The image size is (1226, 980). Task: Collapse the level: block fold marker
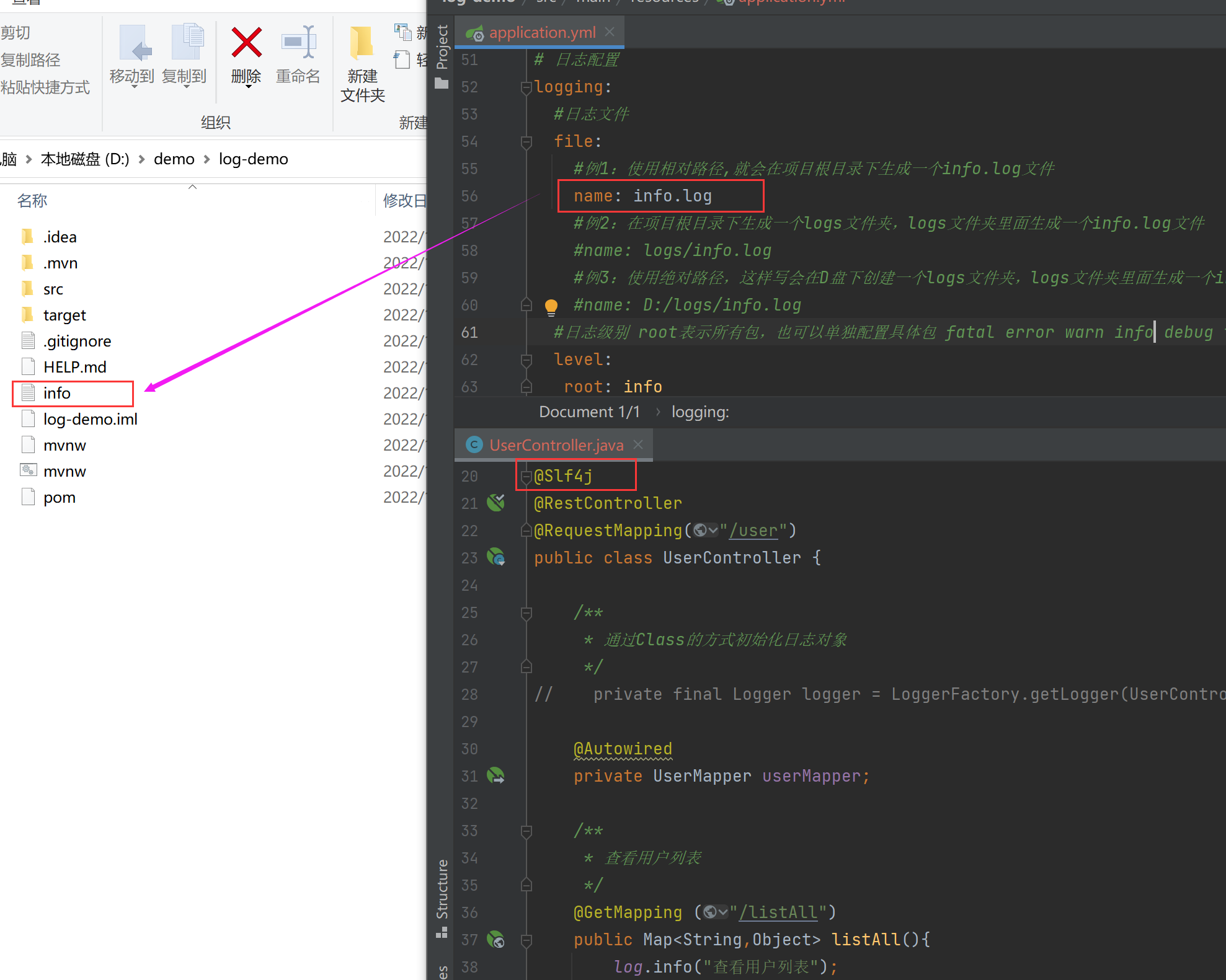[x=526, y=360]
